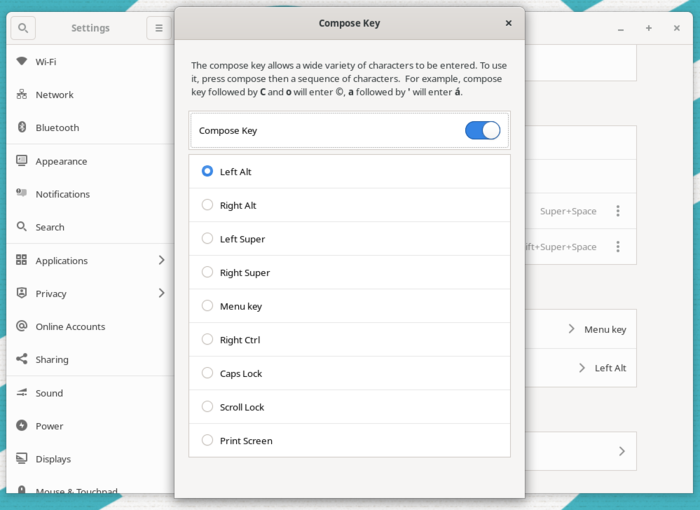Click the Online Accounts at-sign icon
The image size is (700, 510).
coord(21,326)
